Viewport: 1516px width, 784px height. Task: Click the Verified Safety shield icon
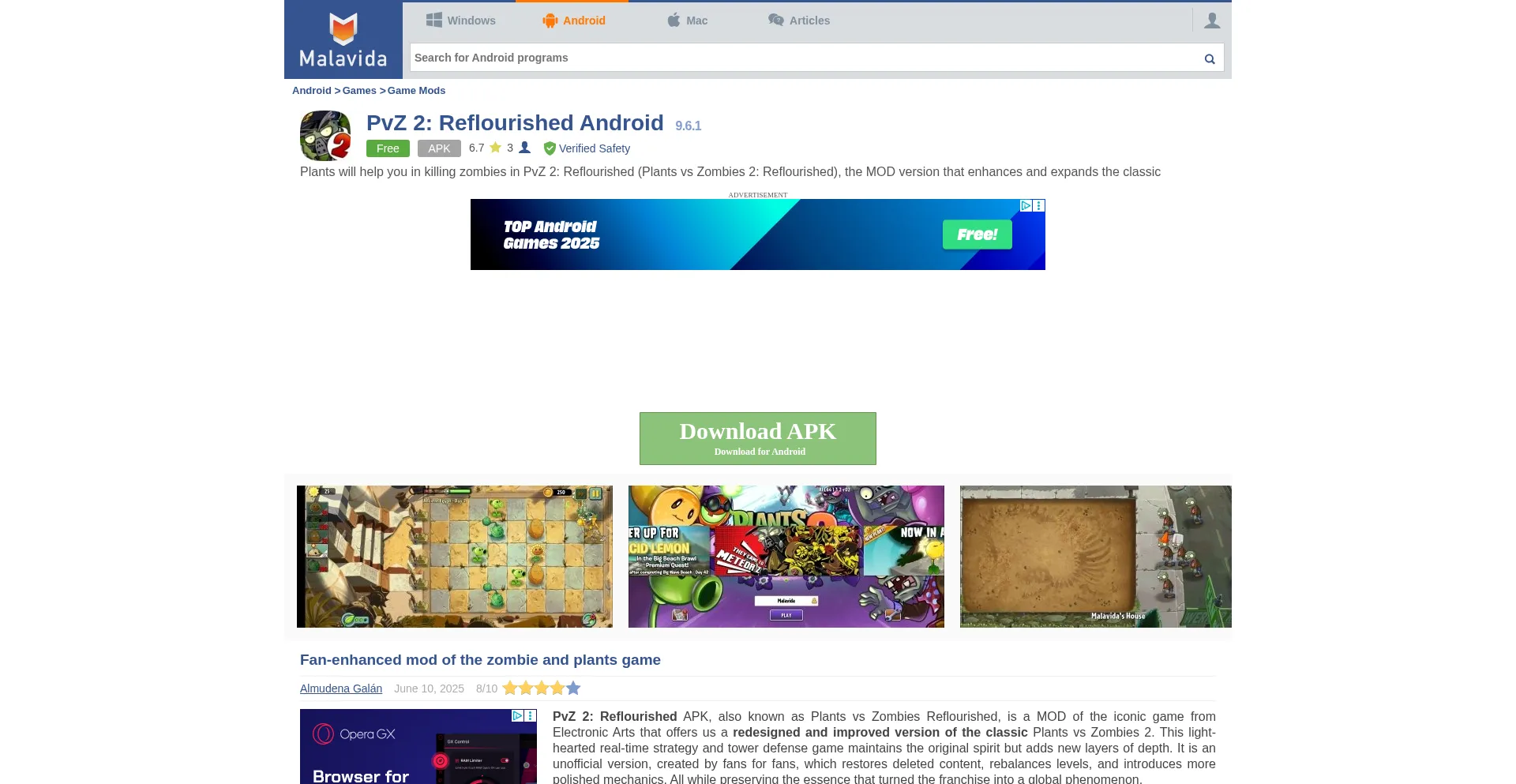pyautogui.click(x=550, y=148)
